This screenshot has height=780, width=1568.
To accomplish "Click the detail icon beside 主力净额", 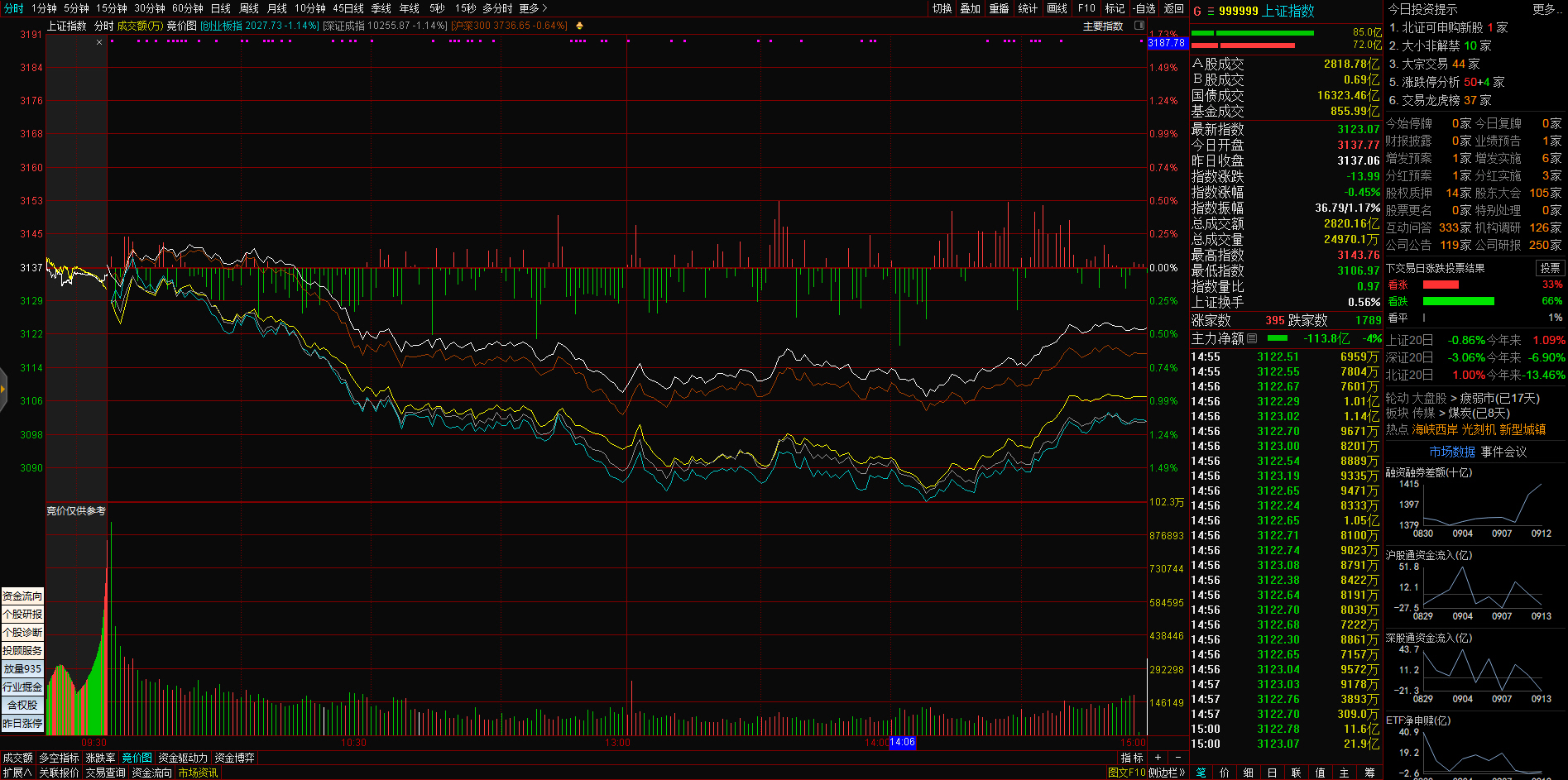I will pyautogui.click(x=1252, y=338).
